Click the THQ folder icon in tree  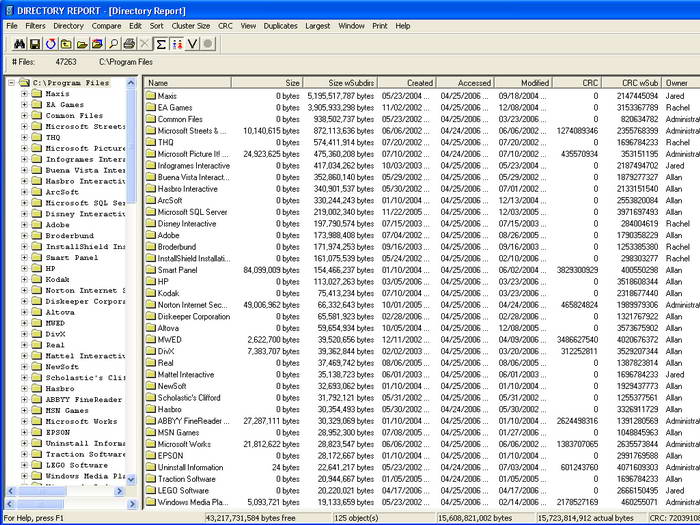(x=37, y=137)
